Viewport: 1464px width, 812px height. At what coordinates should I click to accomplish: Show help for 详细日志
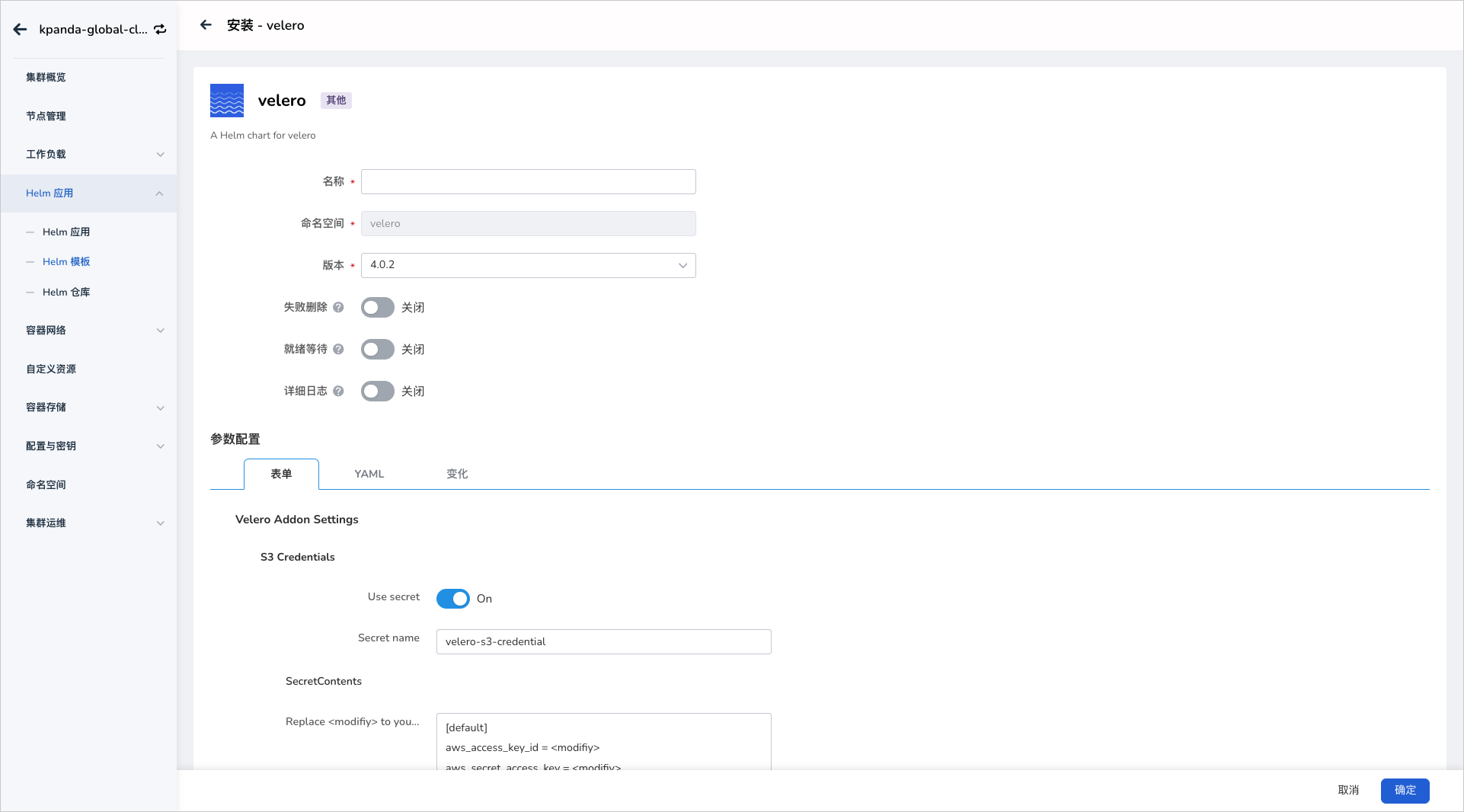338,391
